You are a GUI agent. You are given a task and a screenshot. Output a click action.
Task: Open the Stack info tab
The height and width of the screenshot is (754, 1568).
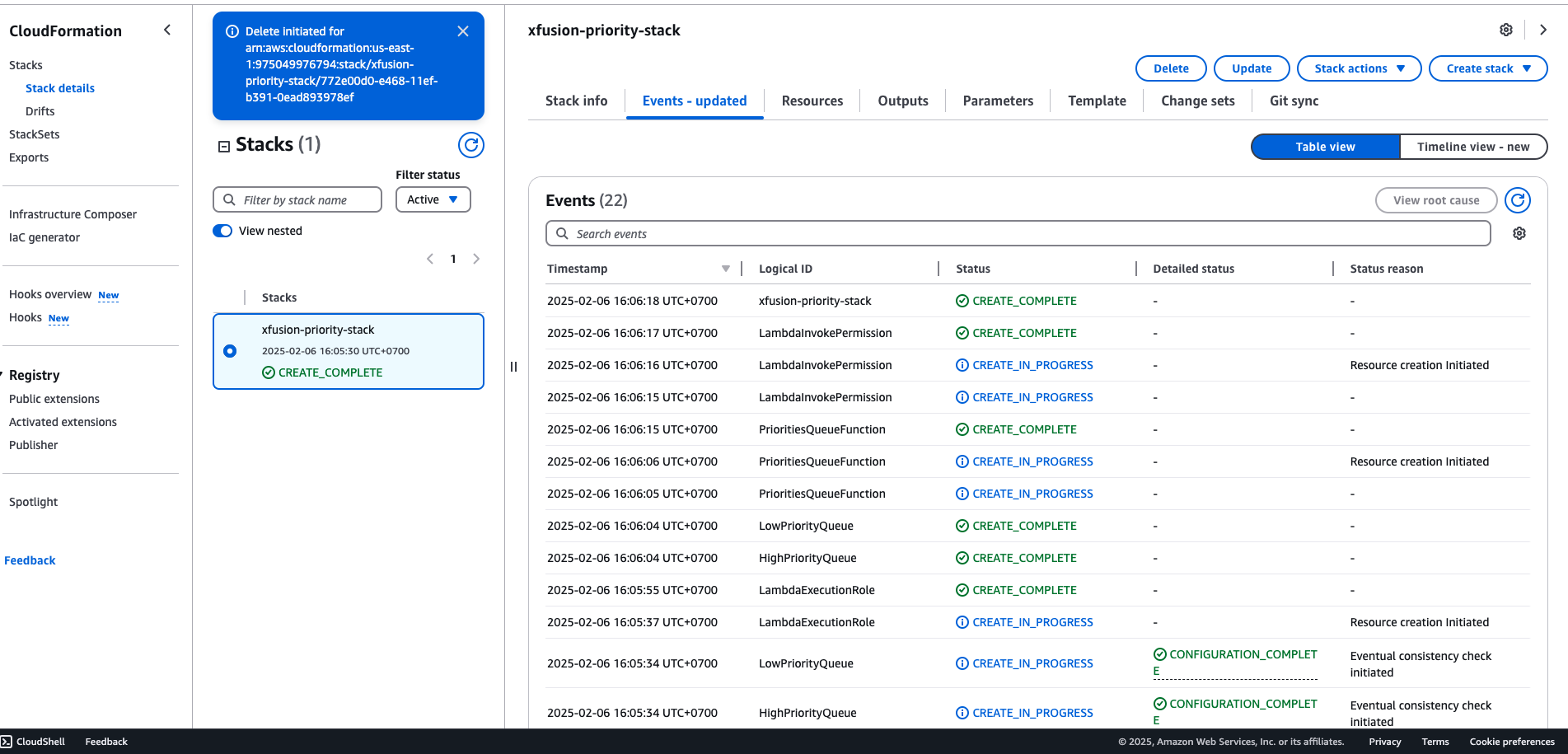pyautogui.click(x=577, y=101)
